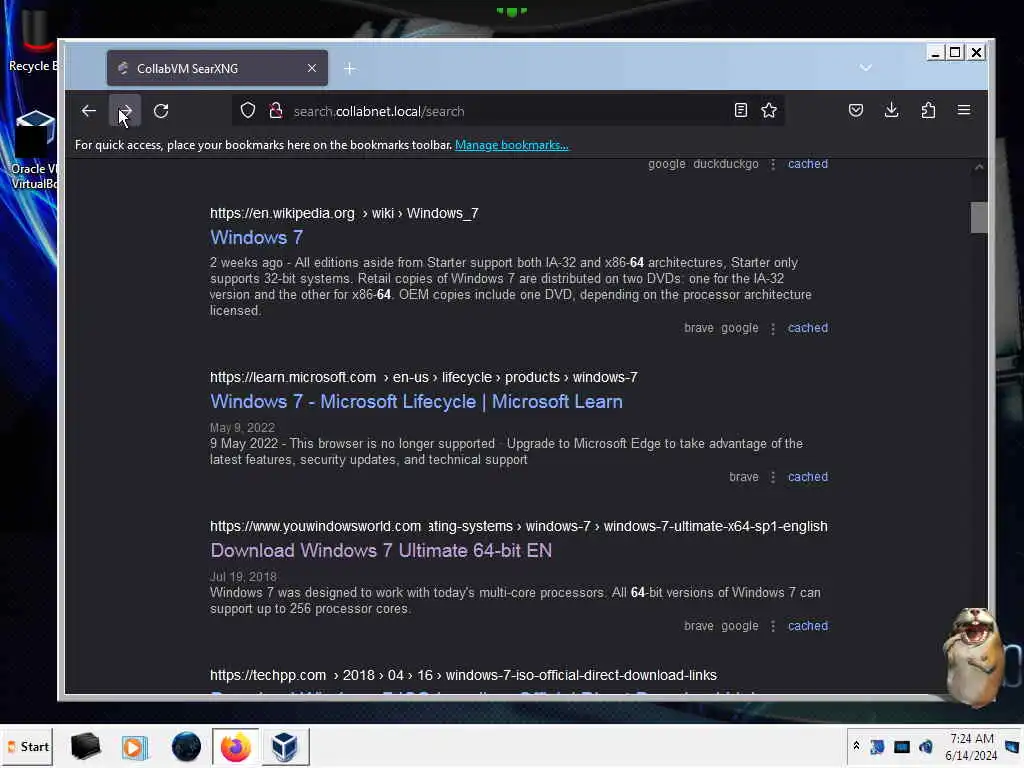This screenshot has width=1024, height=768.
Task: Open cached link under youwindowsworld result
Action: 808,626
